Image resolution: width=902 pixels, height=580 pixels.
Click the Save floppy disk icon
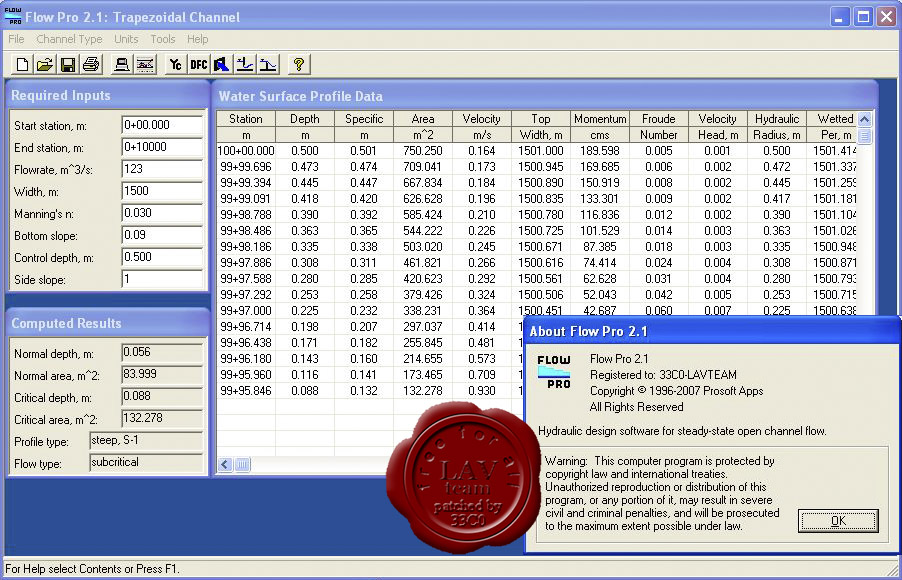click(x=68, y=64)
